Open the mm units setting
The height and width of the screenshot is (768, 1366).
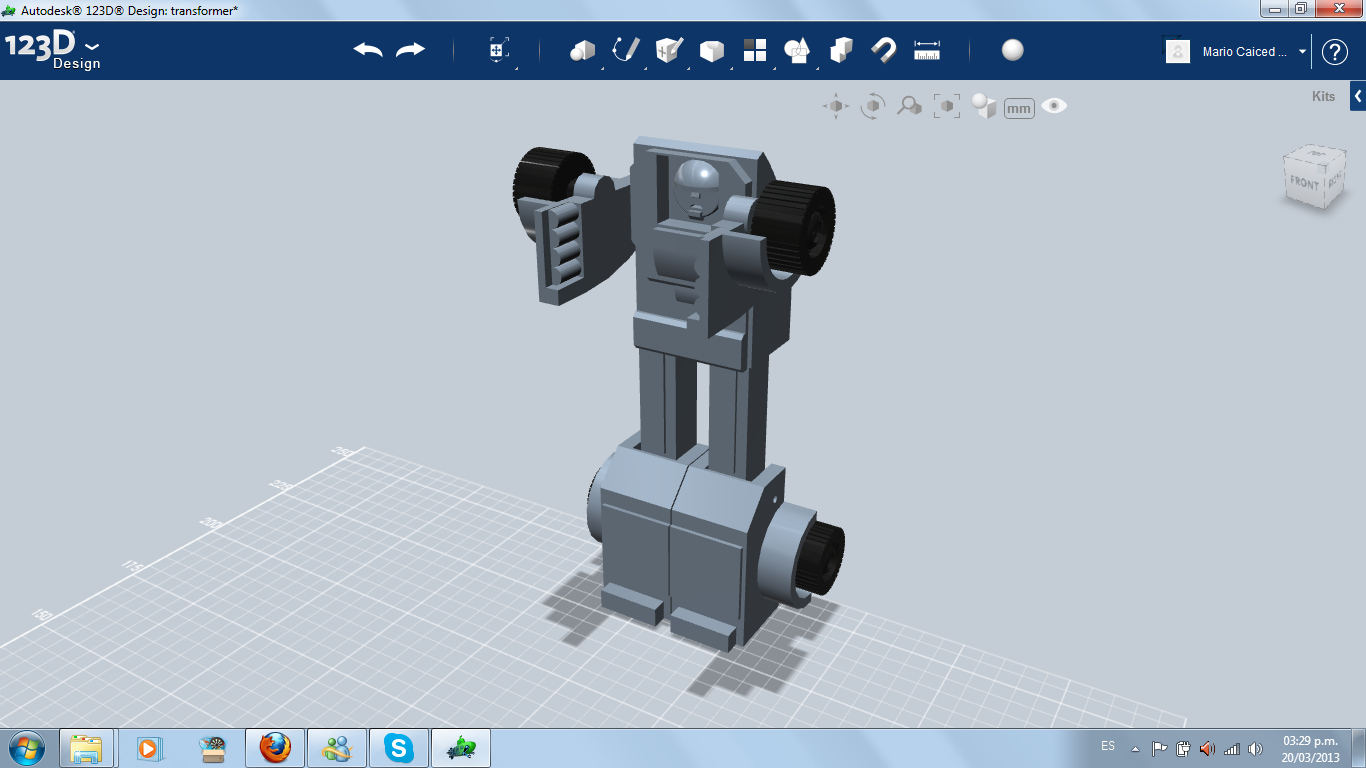click(x=1019, y=107)
